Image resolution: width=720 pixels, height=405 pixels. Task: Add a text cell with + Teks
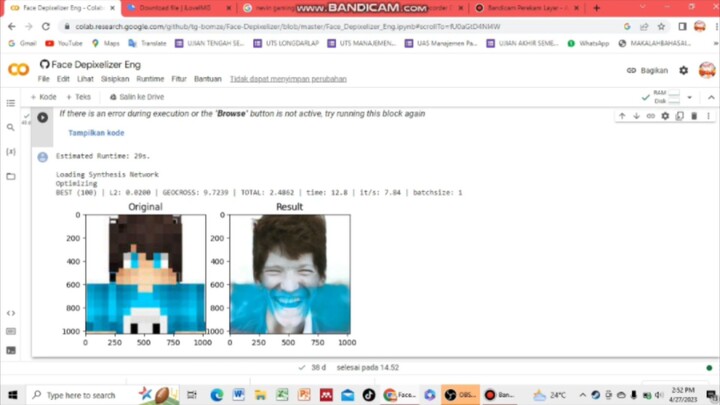click(79, 97)
